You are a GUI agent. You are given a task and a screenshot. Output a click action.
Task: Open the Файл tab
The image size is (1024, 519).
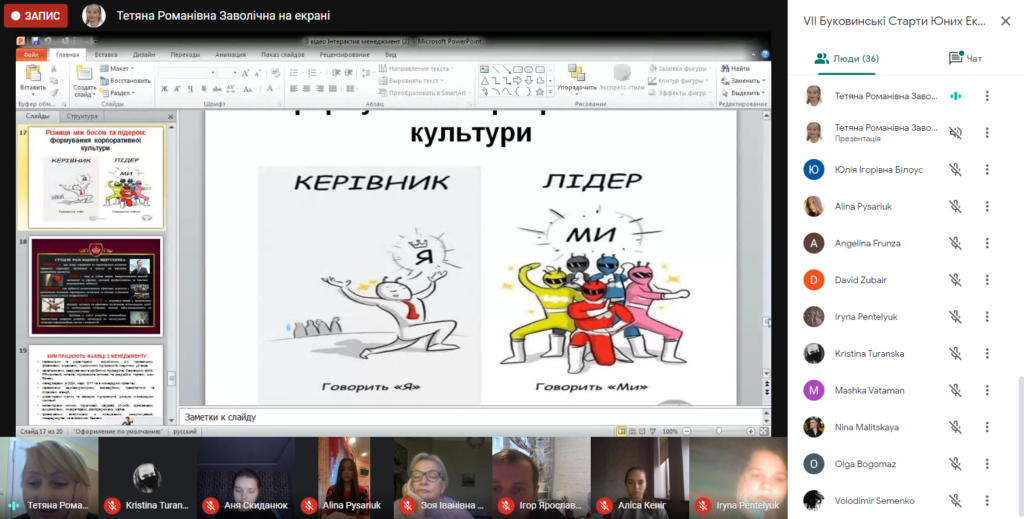[x=31, y=55]
